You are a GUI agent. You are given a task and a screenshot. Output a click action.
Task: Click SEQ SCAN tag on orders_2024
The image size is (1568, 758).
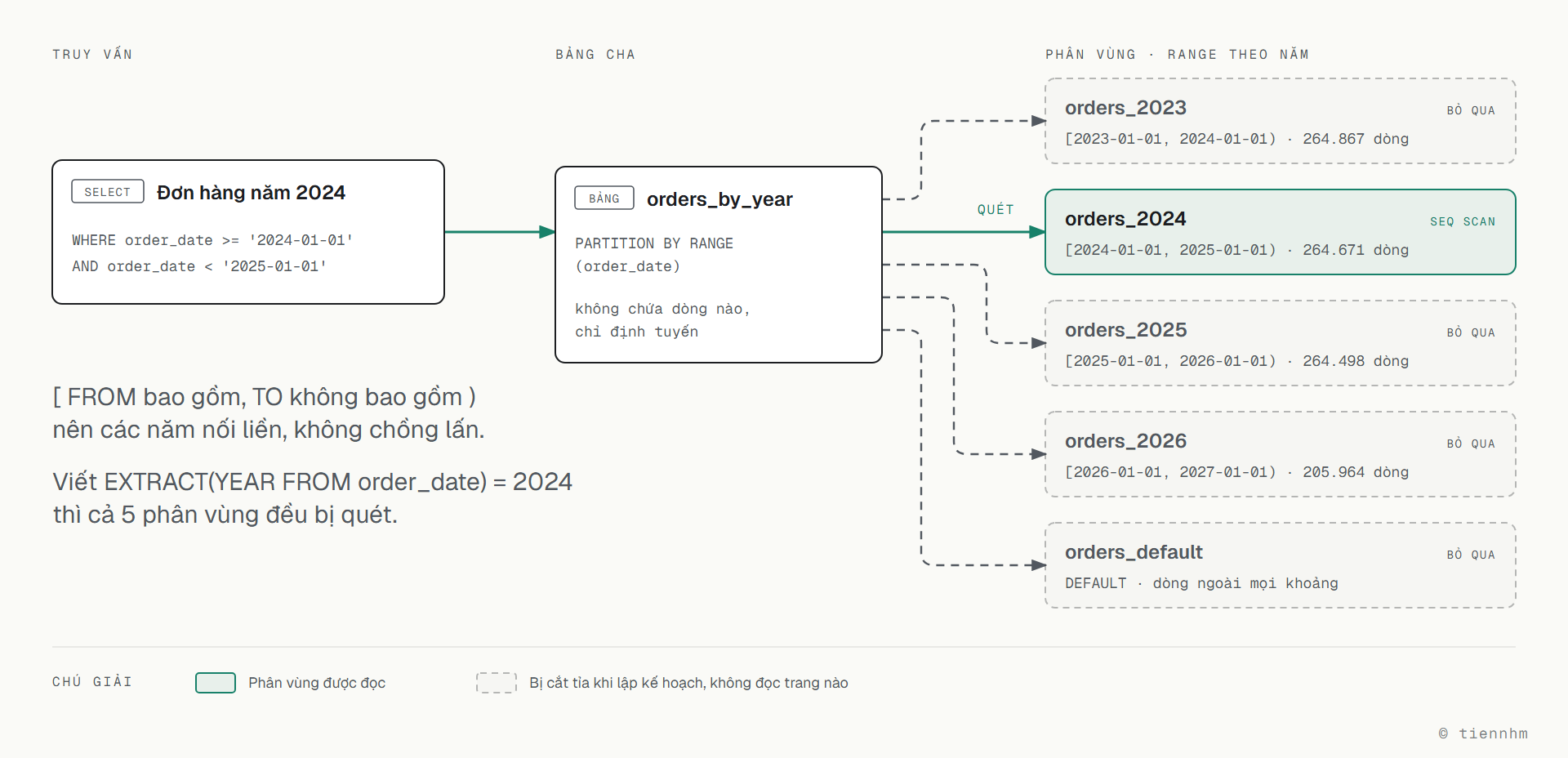(1463, 221)
